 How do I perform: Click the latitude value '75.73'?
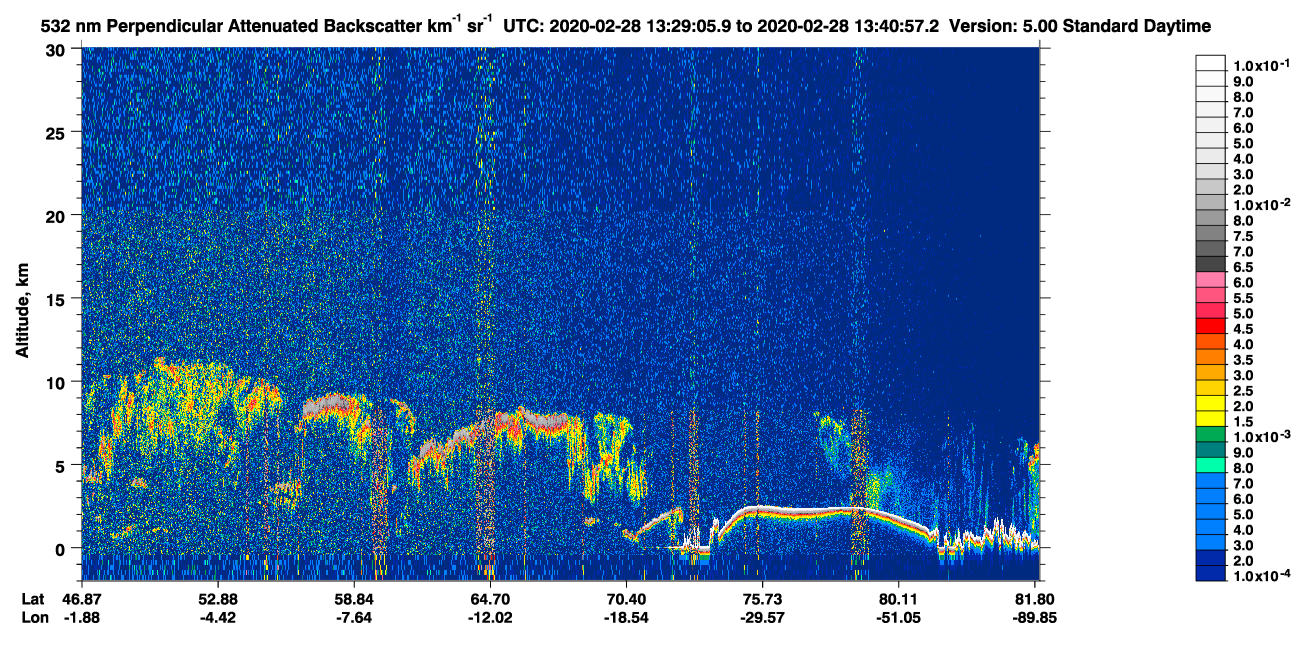click(x=762, y=598)
